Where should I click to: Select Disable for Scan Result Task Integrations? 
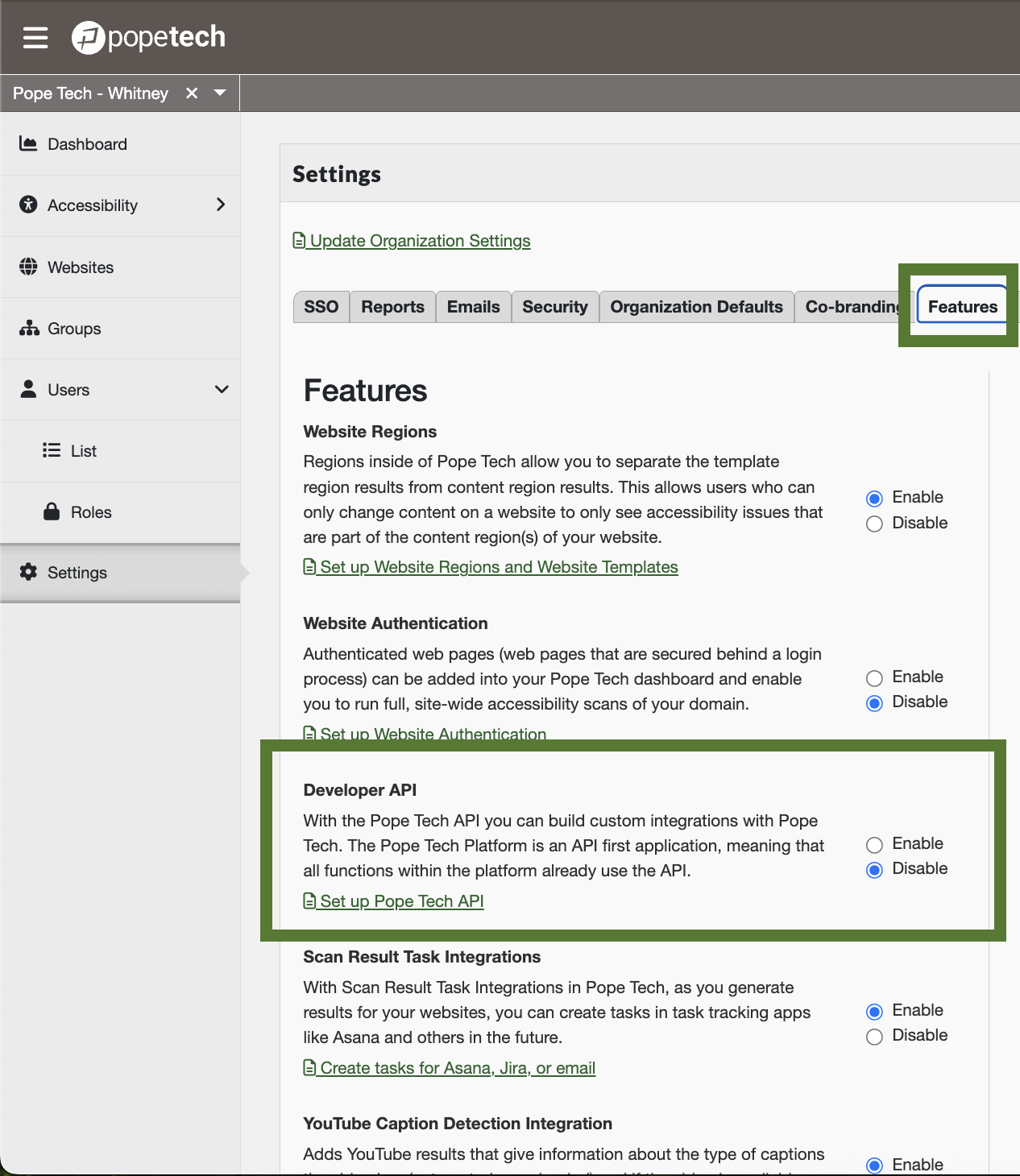(874, 1037)
